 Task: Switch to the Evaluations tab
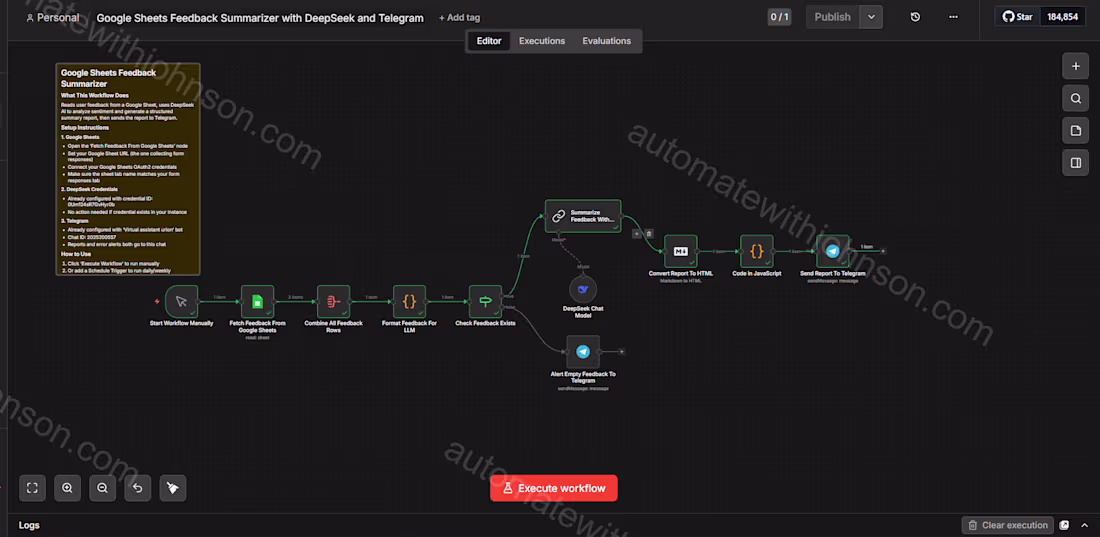pyautogui.click(x=606, y=41)
